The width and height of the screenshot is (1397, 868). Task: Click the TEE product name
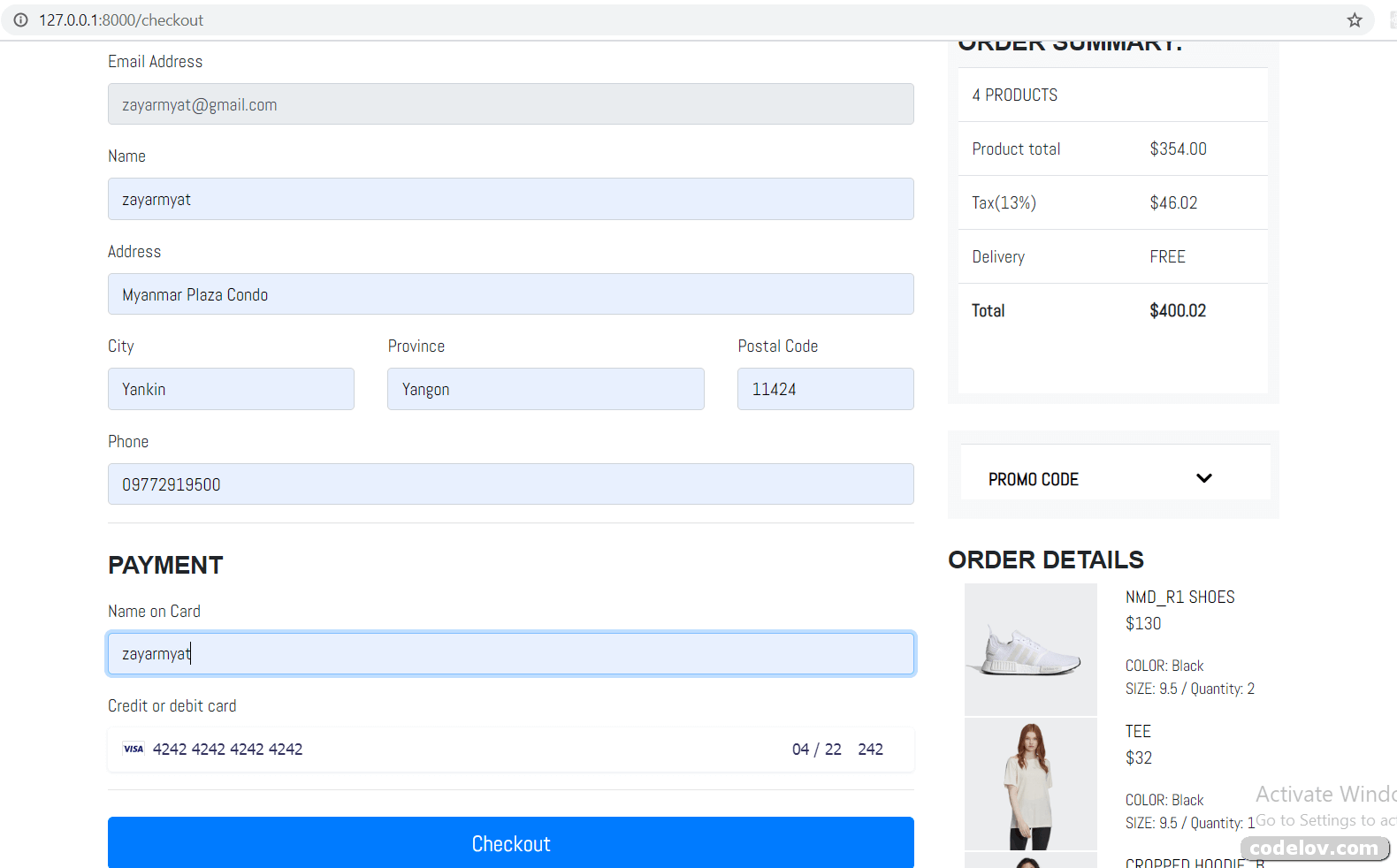(1138, 731)
